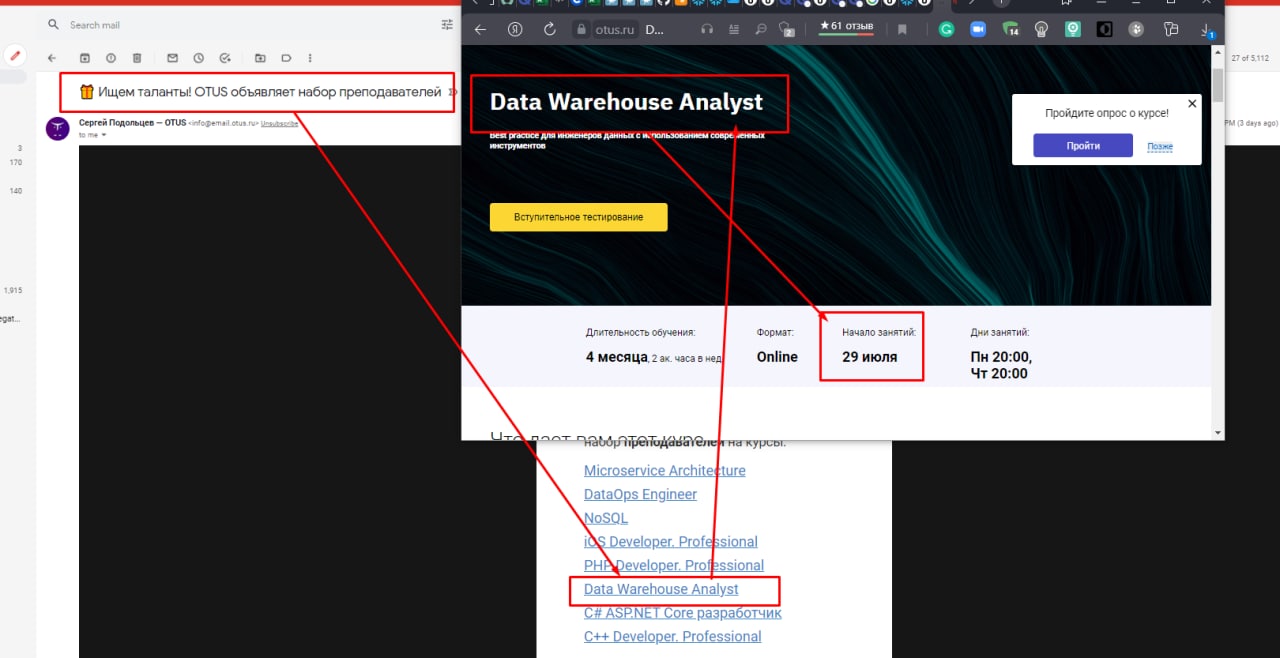This screenshot has width=1280, height=658.
Task: Click the 29 июля start date text
Action: (869, 356)
